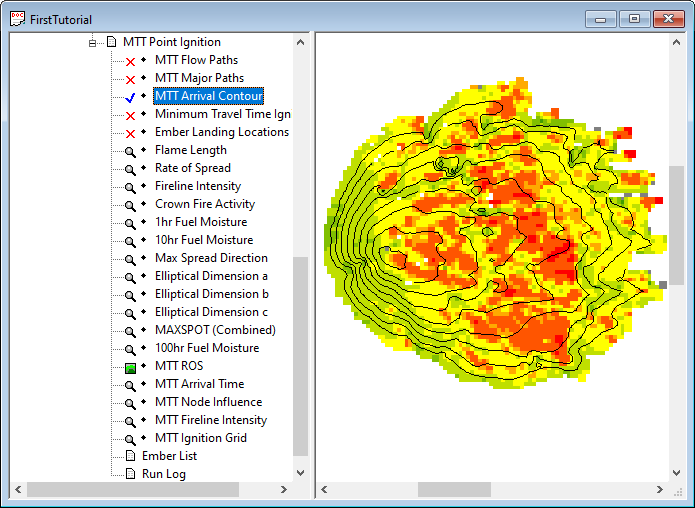The height and width of the screenshot is (508, 695).
Task: Click the FirstTutorial window title bar icon
Action: pos(17,18)
